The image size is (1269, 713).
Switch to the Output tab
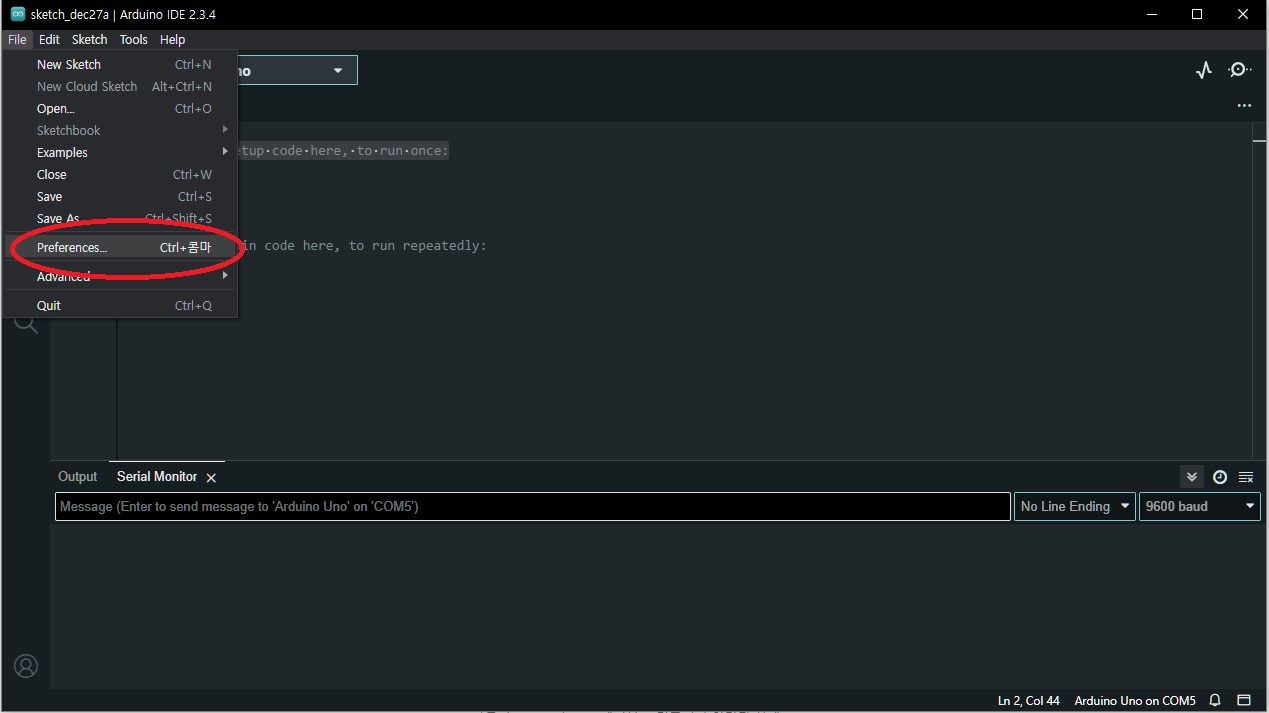(78, 477)
